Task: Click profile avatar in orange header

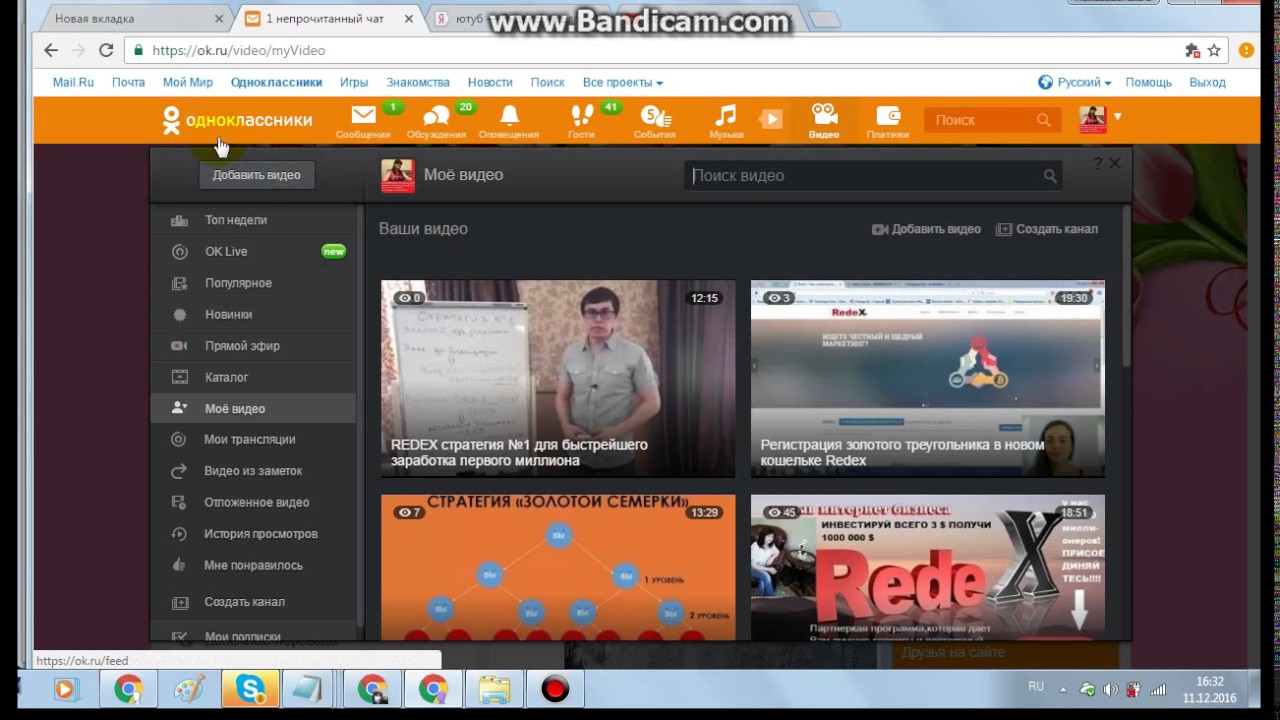Action: coord(1093,120)
